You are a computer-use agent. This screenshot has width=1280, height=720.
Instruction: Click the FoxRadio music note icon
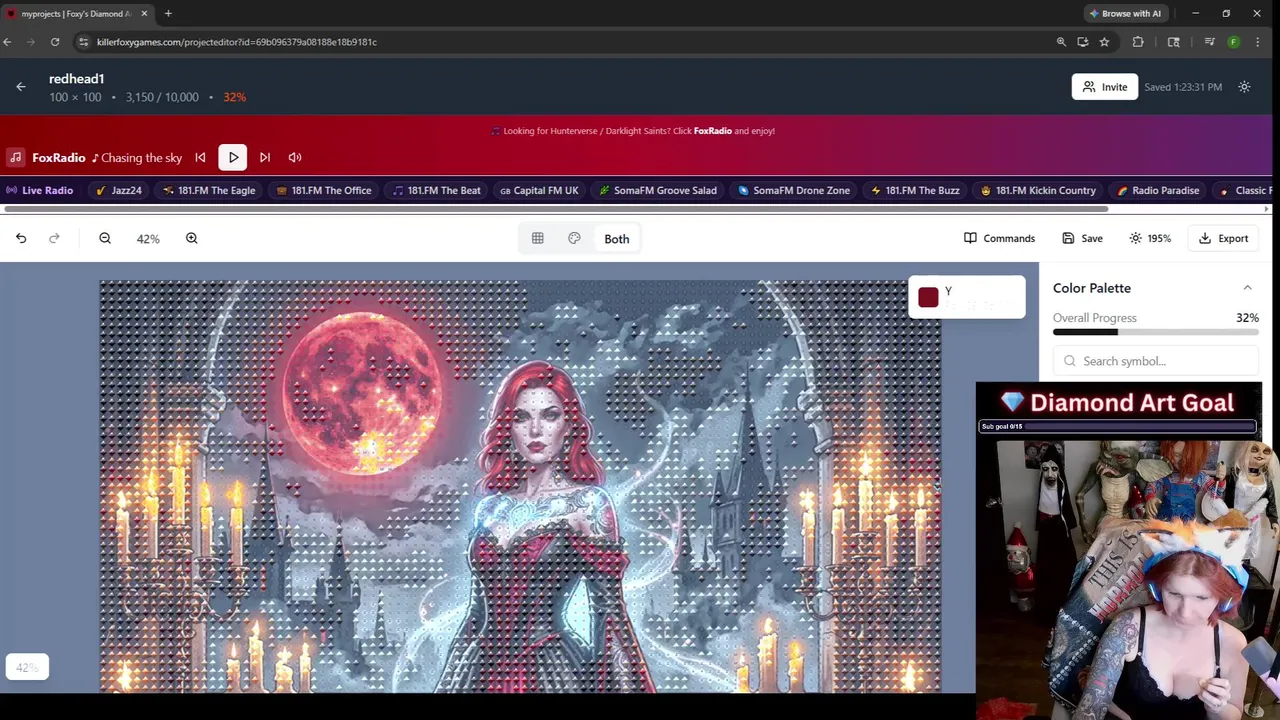(x=15, y=157)
